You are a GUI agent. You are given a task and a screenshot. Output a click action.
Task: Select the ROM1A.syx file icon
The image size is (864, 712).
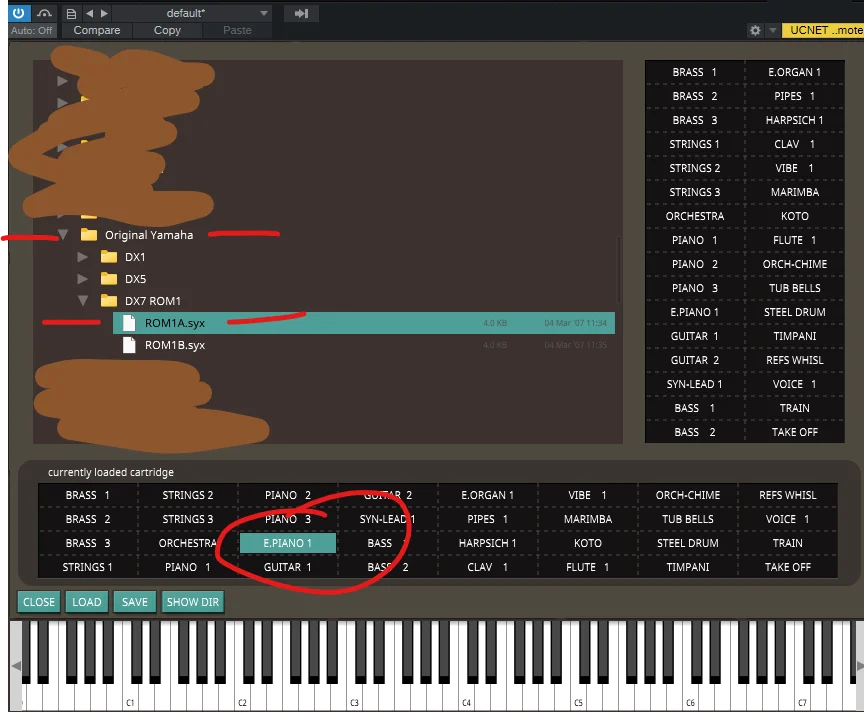point(129,323)
